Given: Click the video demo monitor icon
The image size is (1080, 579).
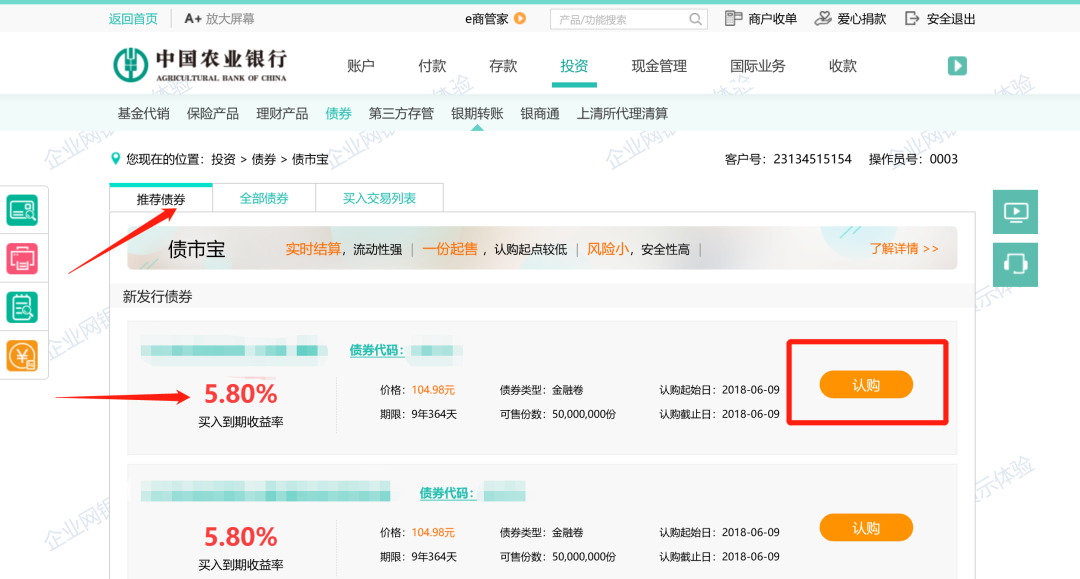Looking at the screenshot, I should [x=1015, y=212].
